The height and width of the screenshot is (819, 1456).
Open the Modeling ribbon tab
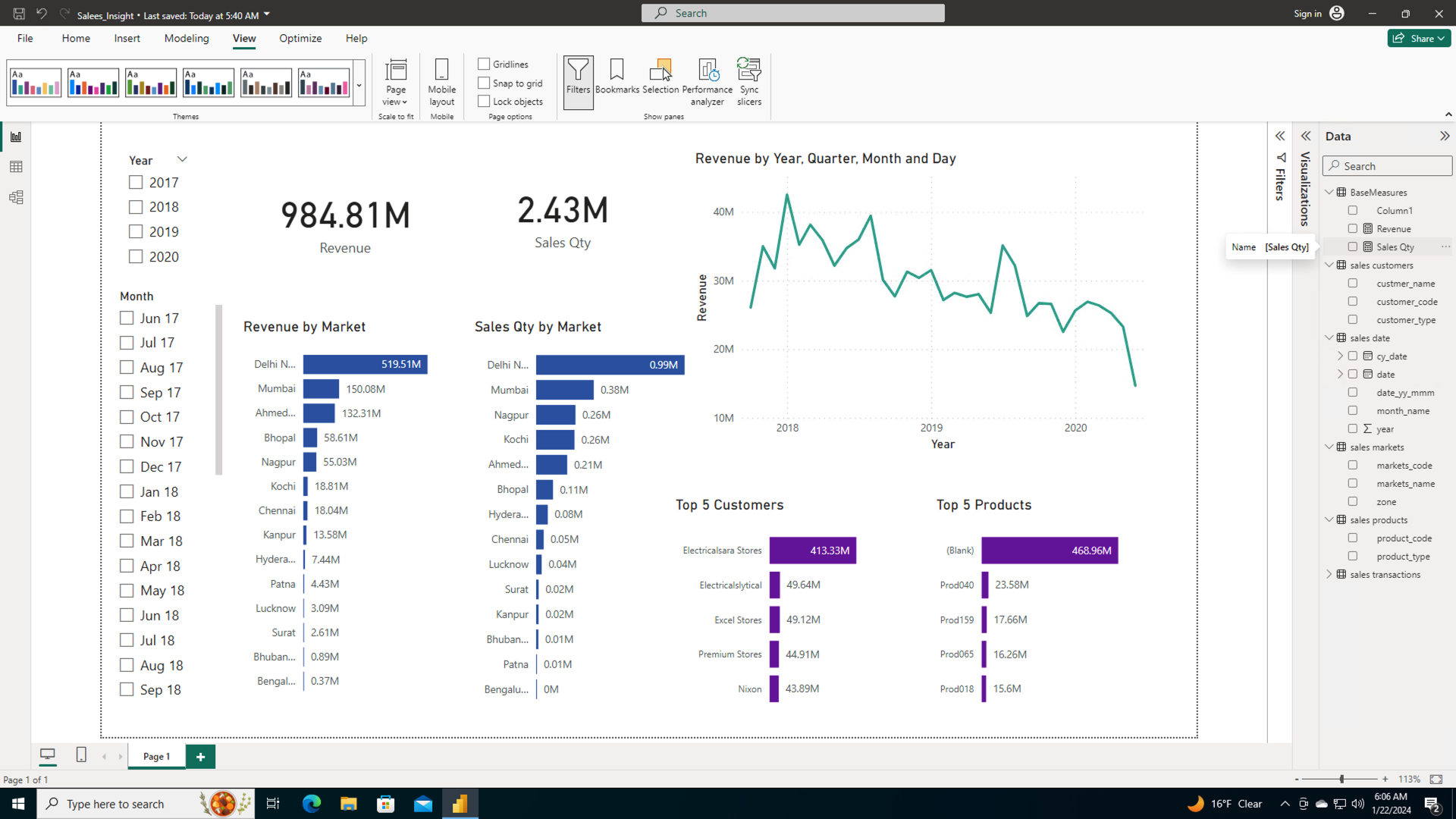(x=187, y=38)
